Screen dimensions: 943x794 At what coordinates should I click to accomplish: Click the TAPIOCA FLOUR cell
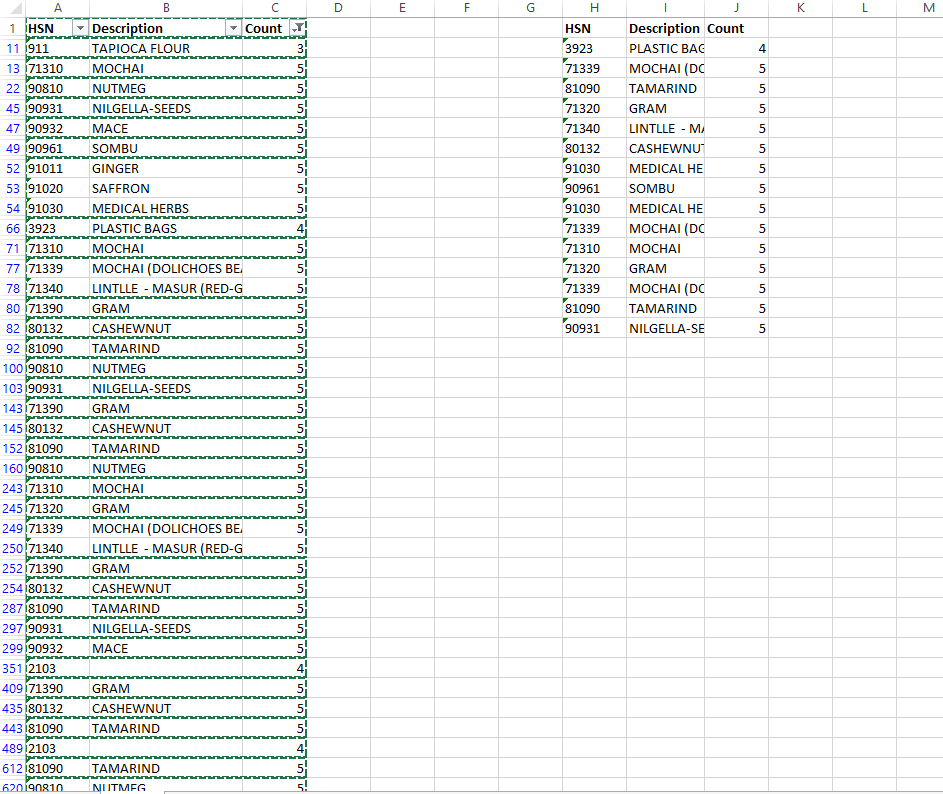point(166,49)
